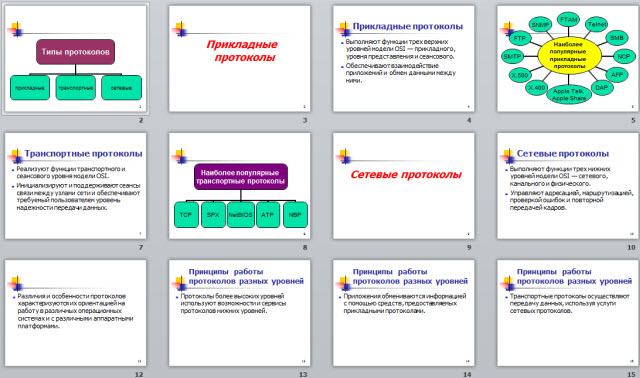The height and width of the screenshot is (378, 640).
Task: Select slide 13 'Принципы работы протоколов'
Action: [240, 313]
